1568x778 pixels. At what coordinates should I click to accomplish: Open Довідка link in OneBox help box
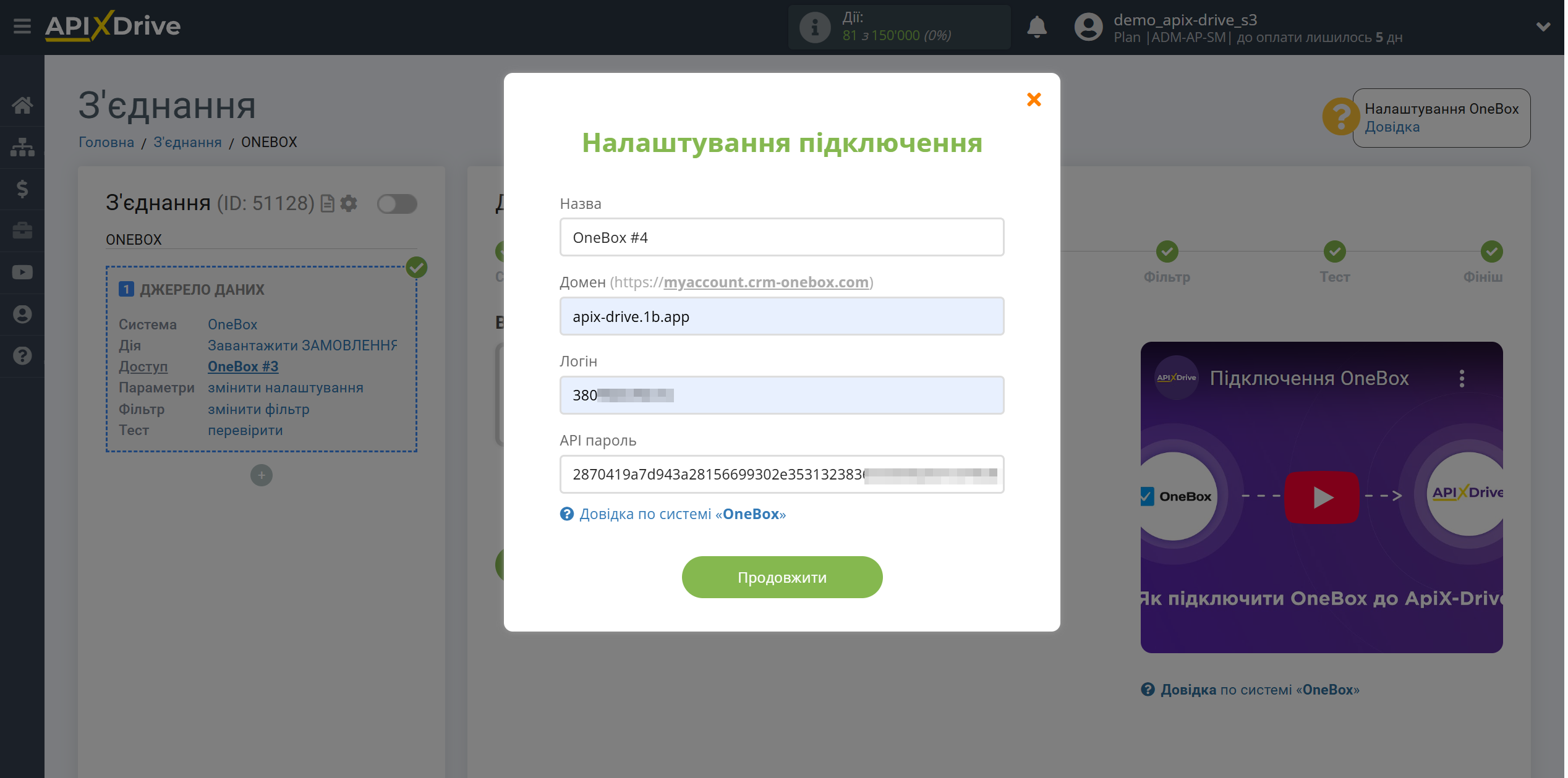[1392, 127]
